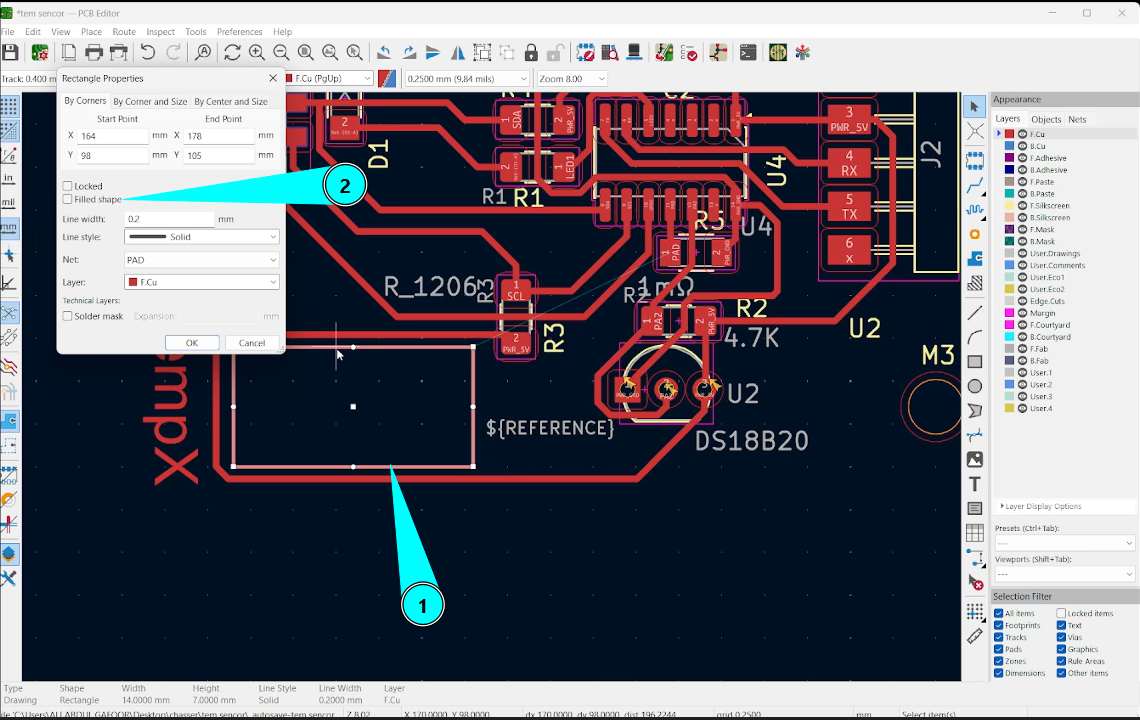Open the Line style dropdown
This screenshot has width=1140, height=720.
point(201,237)
